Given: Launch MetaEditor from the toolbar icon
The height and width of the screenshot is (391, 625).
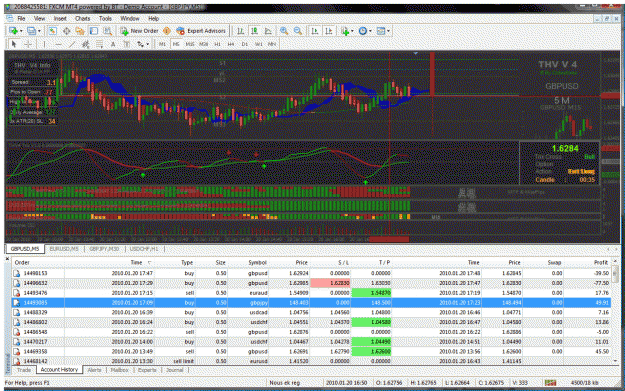Looking at the screenshot, I should click(167, 31).
